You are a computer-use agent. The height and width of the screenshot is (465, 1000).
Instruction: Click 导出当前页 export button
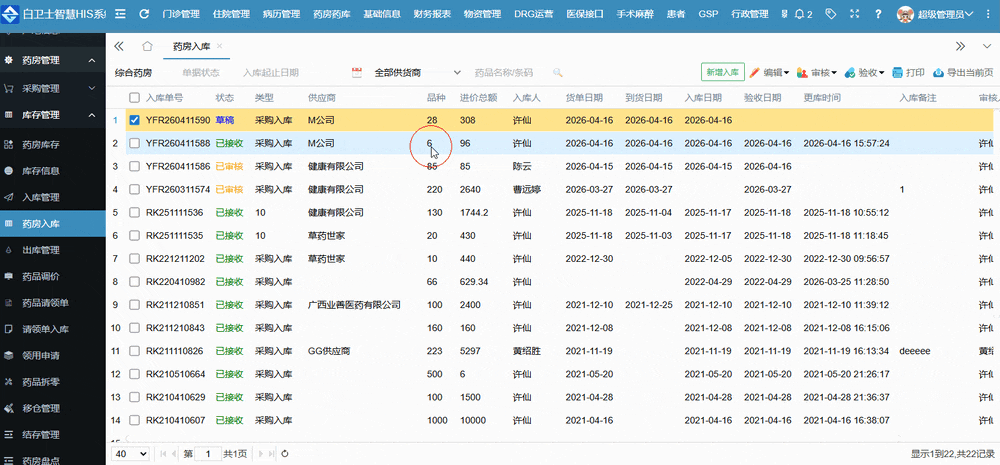point(963,73)
